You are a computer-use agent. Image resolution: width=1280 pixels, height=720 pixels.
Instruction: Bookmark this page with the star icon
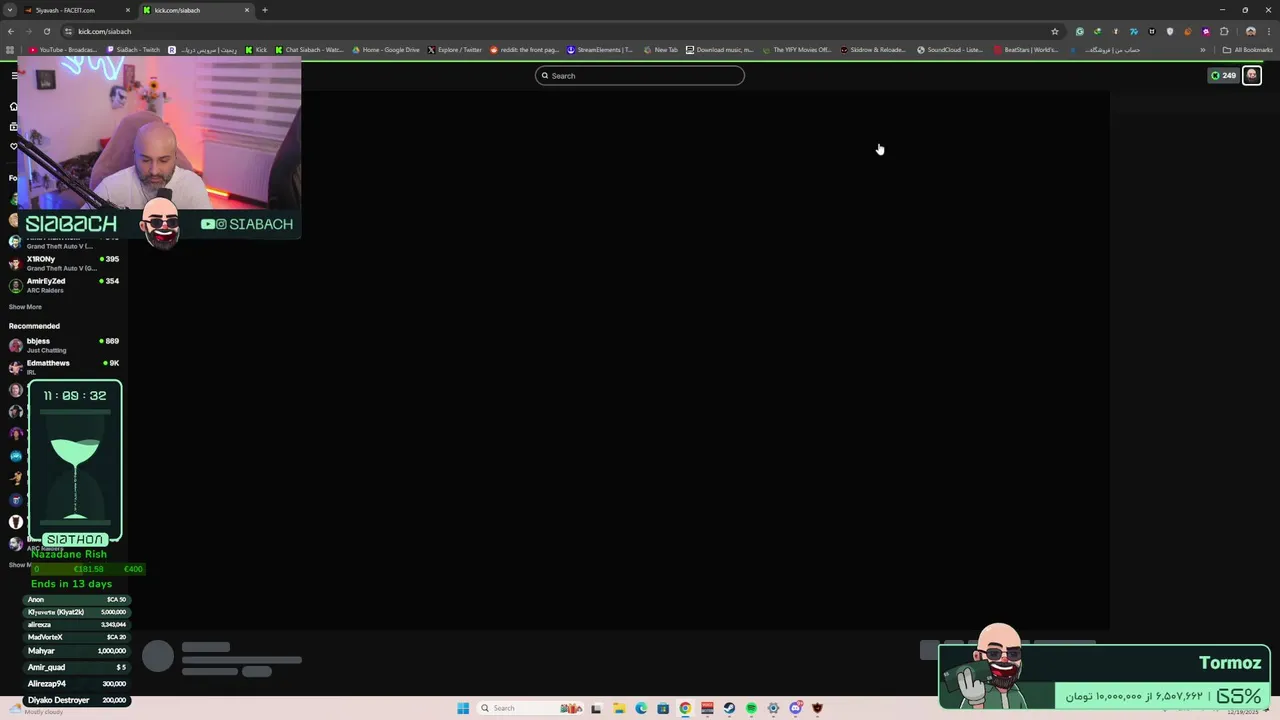pyautogui.click(x=1054, y=31)
